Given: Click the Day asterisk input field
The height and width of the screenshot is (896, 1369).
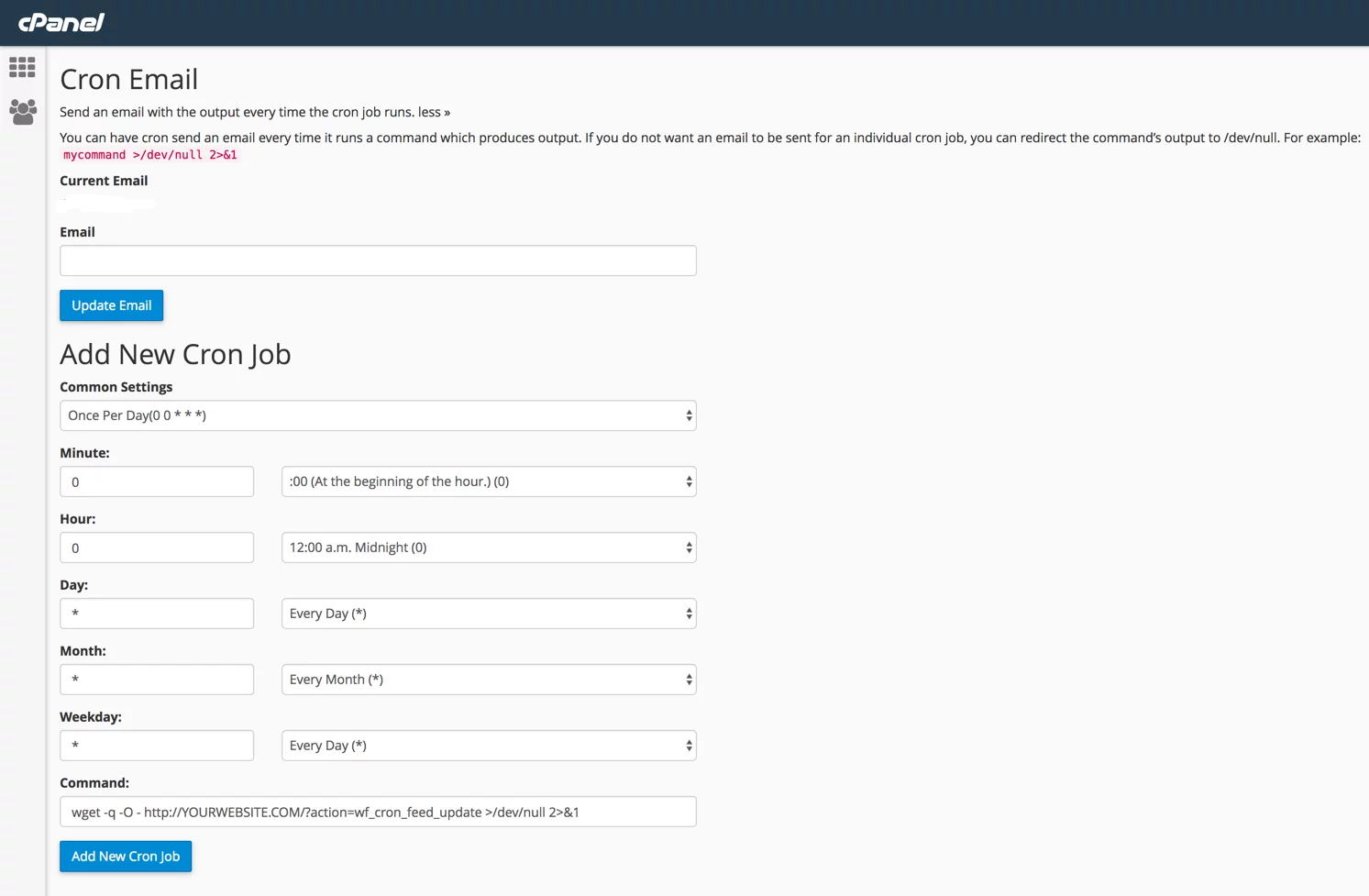Looking at the screenshot, I should (x=156, y=613).
